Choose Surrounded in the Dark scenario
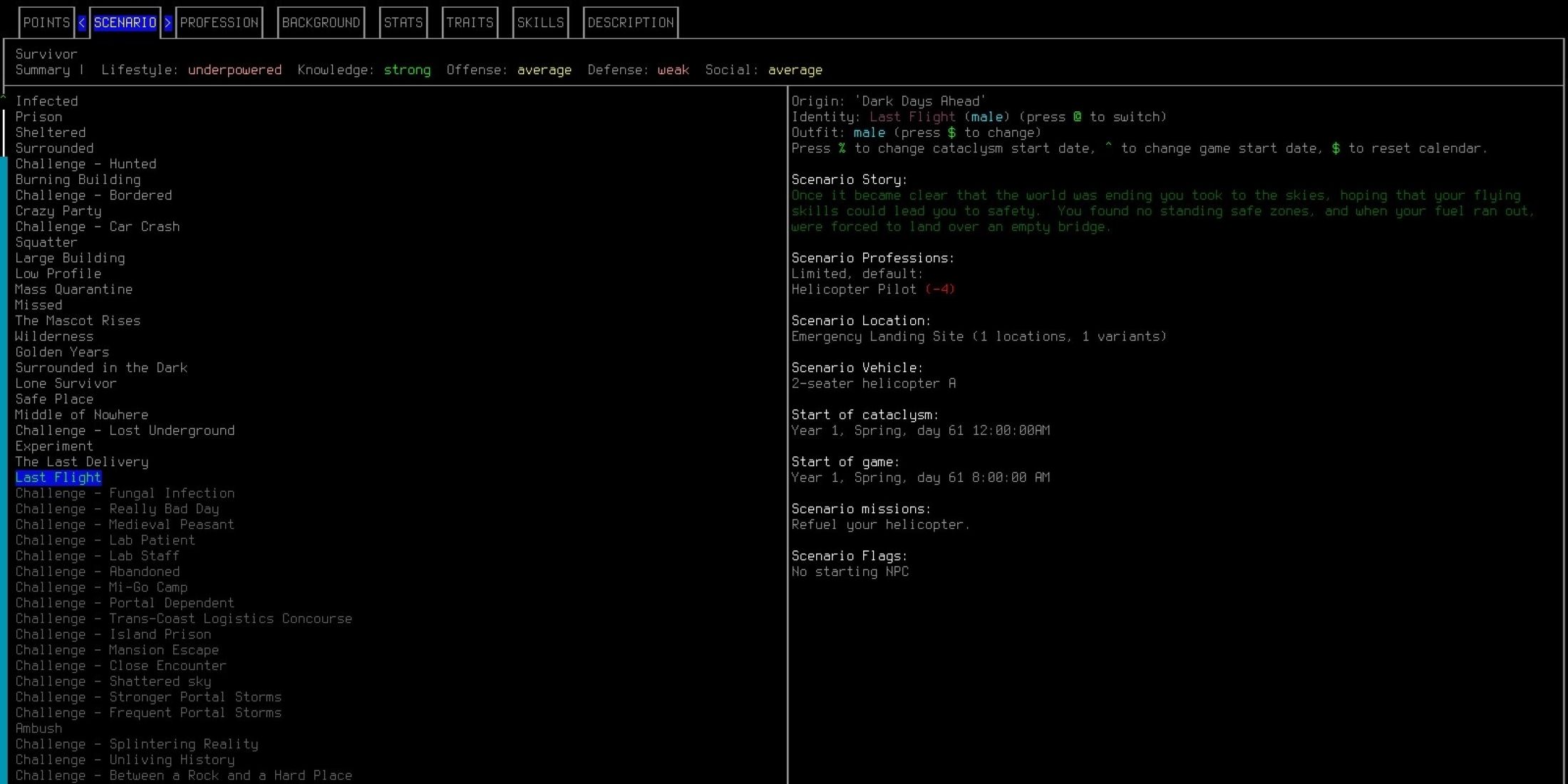 click(x=101, y=368)
